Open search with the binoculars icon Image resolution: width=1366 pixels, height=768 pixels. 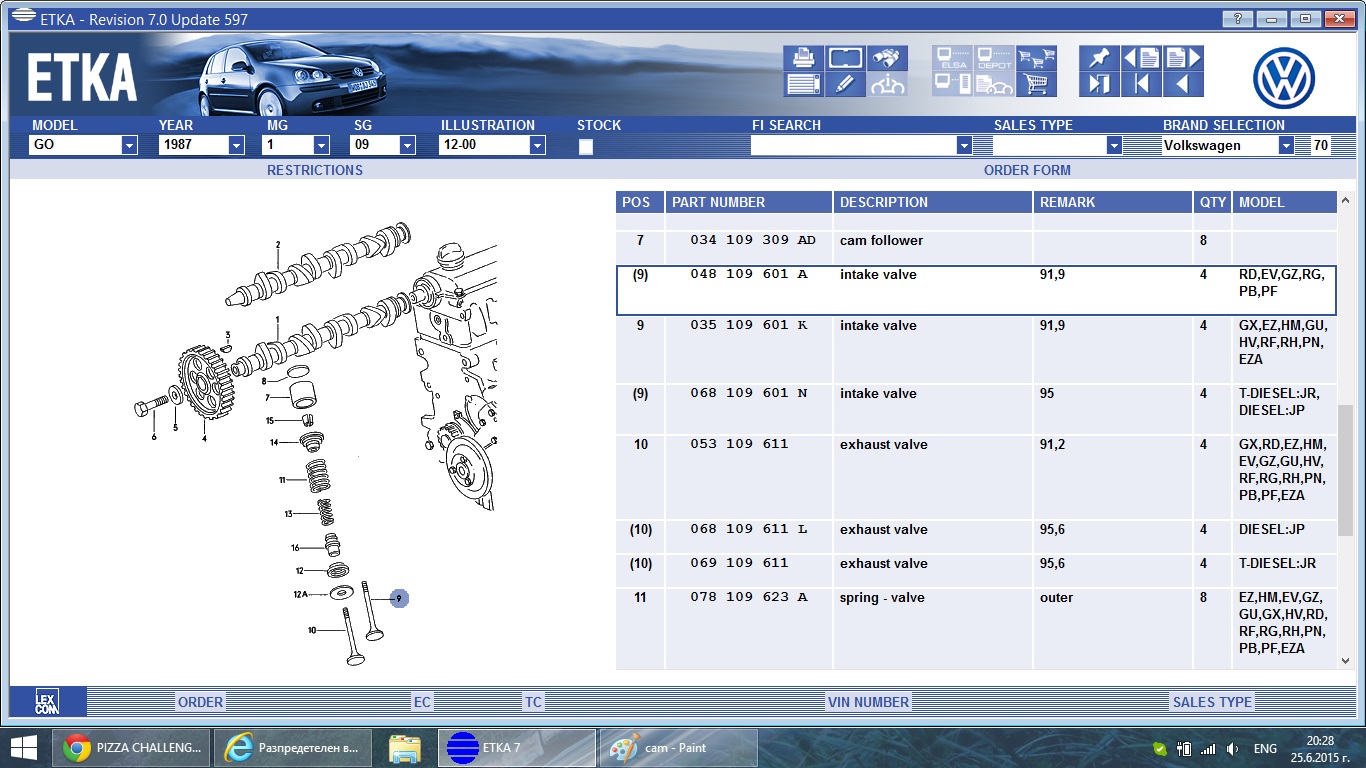pos(887,58)
